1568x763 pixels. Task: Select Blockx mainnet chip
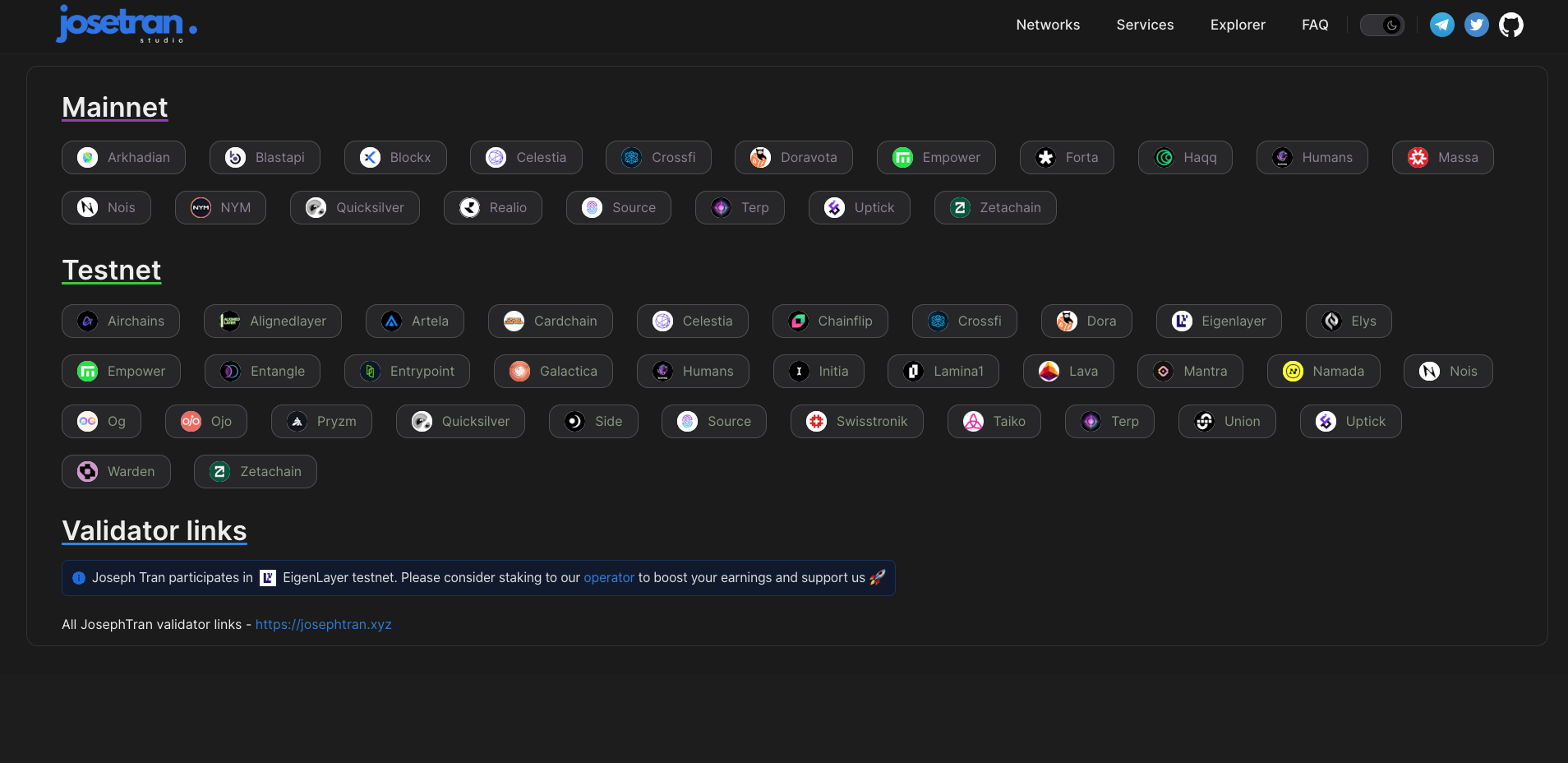click(x=395, y=157)
